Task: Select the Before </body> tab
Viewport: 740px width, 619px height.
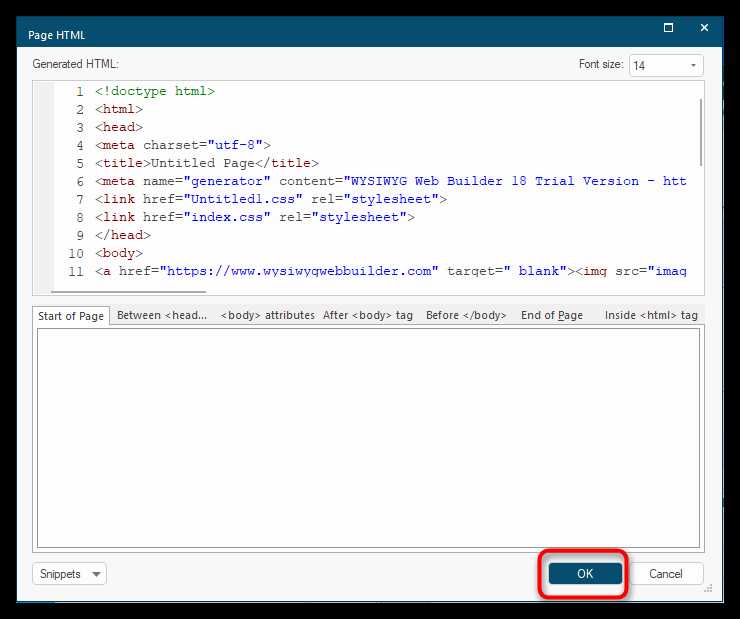Action: click(466, 315)
